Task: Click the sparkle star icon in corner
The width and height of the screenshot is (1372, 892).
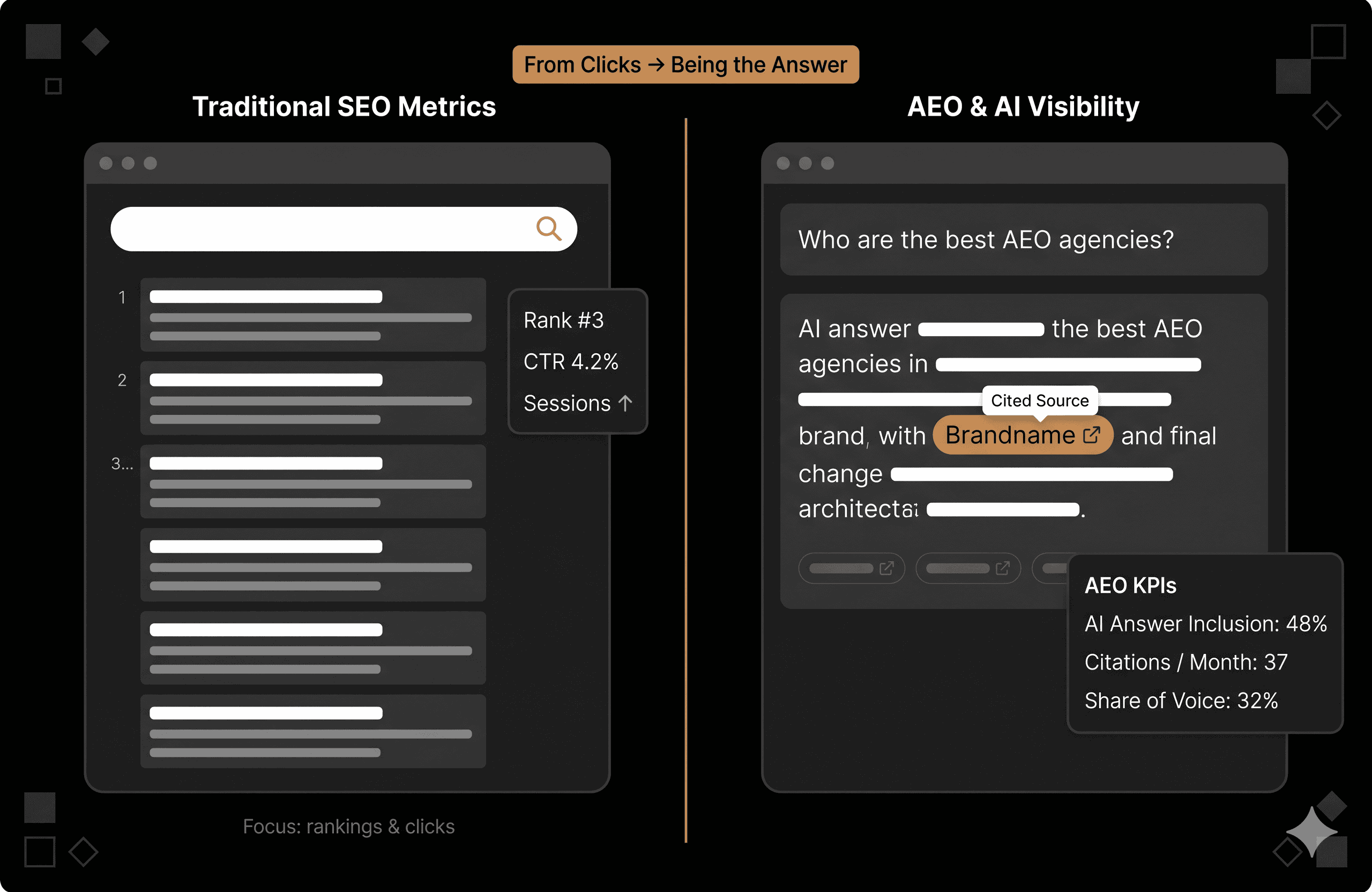Action: click(x=1312, y=832)
